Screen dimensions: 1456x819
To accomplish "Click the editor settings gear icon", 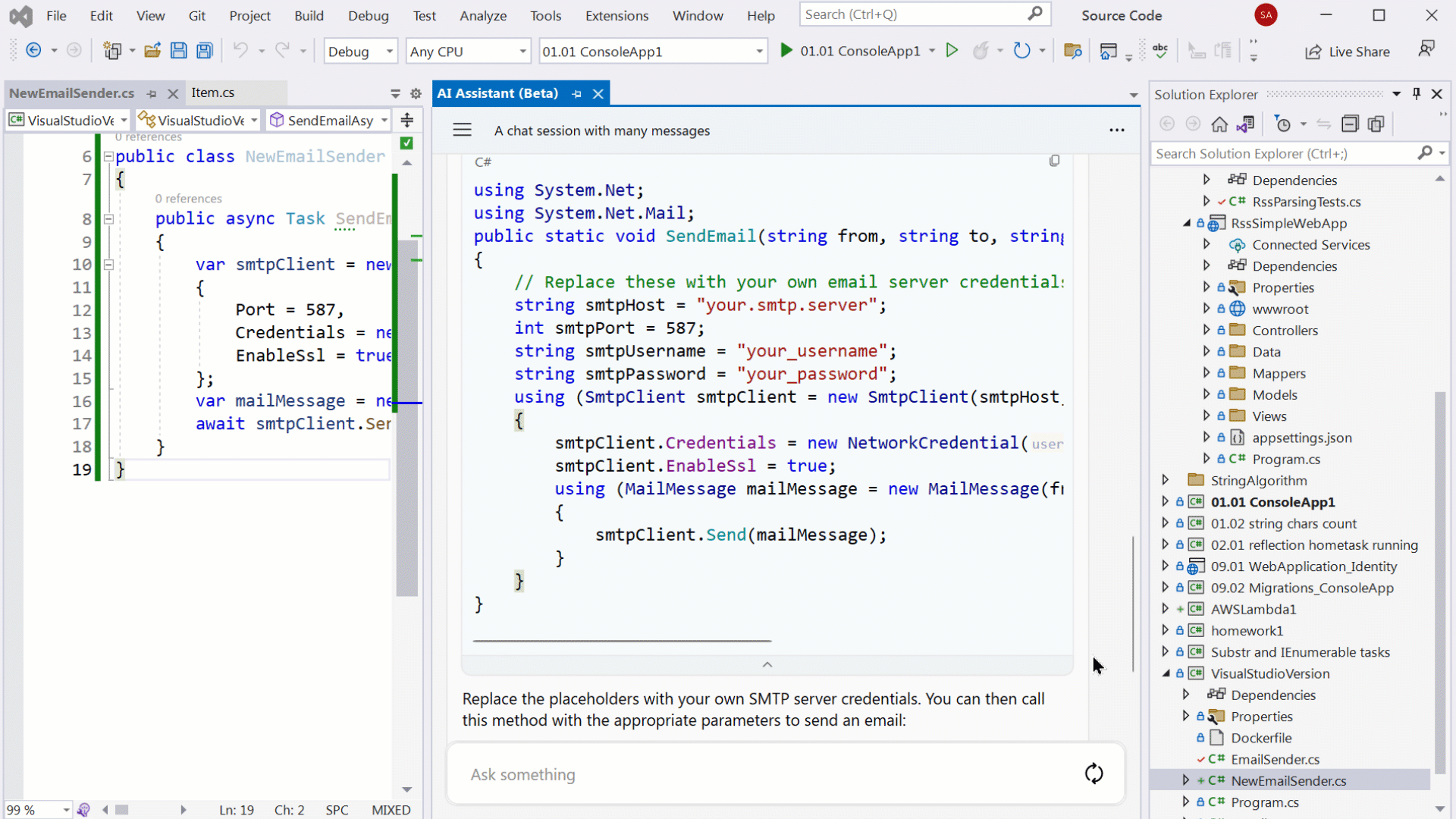I will [x=416, y=93].
